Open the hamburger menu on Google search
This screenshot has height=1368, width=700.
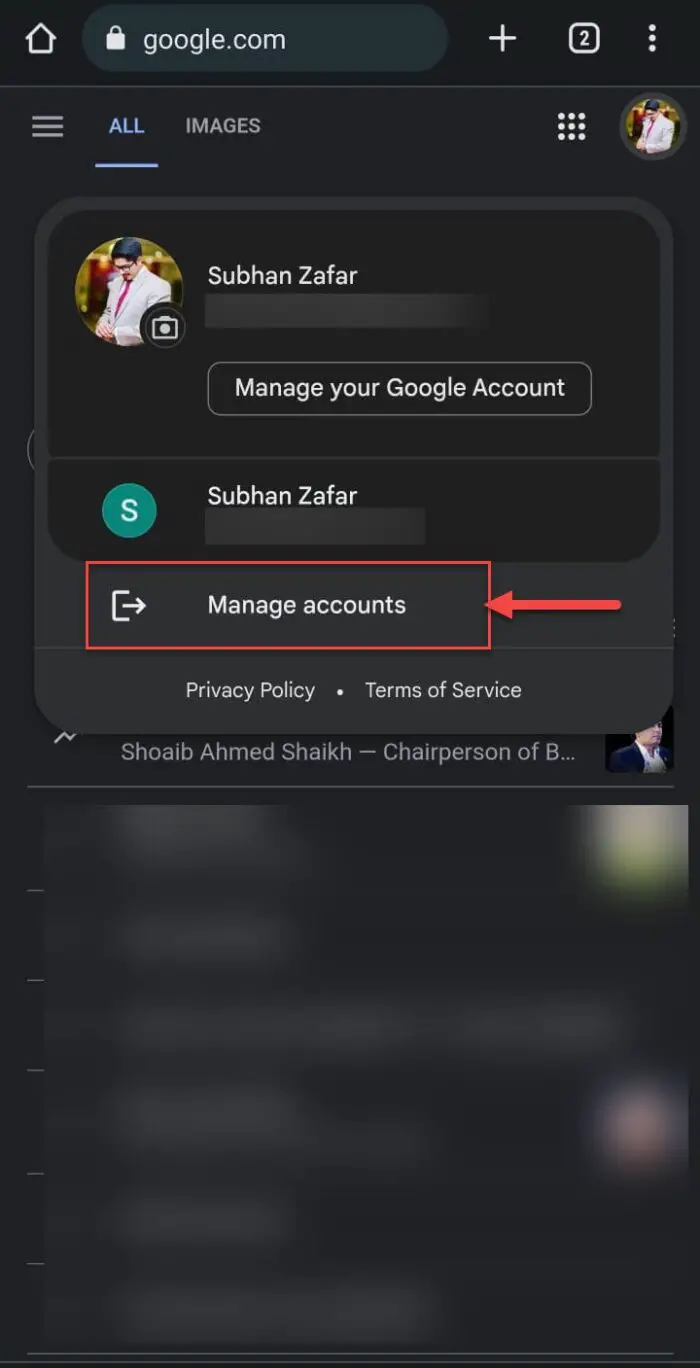click(47, 126)
